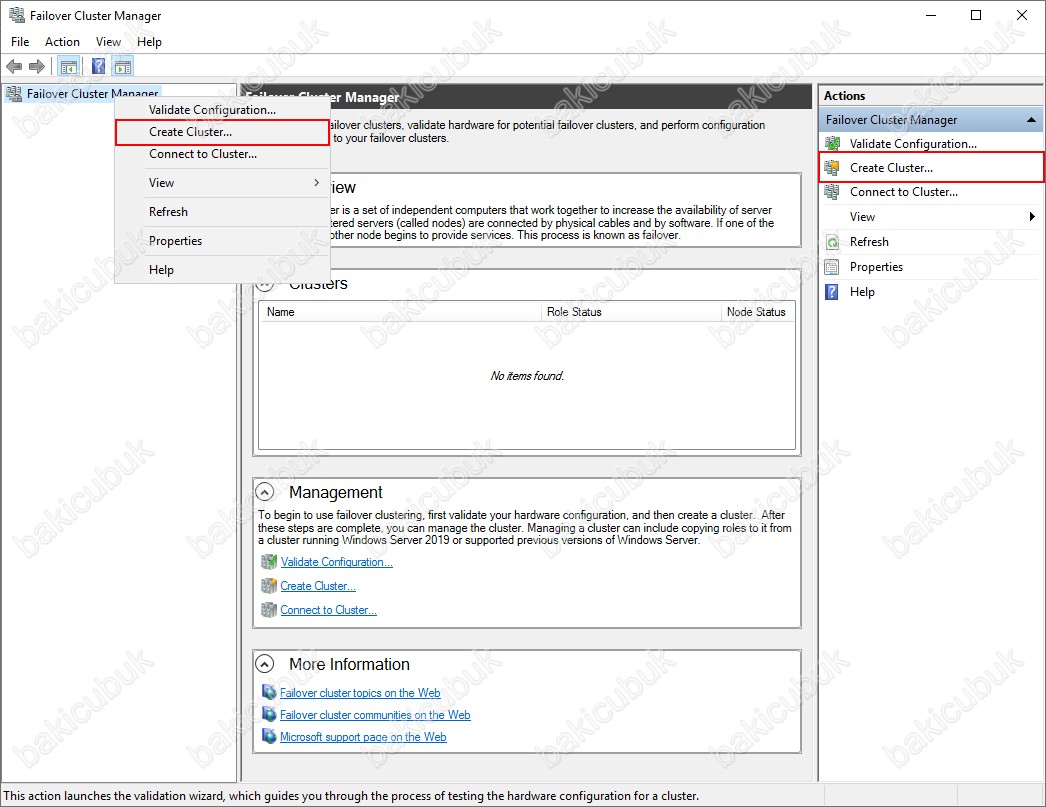Image resolution: width=1046 pixels, height=807 pixels.
Task: Click Create Cluster label in the Actions pane
Action: click(891, 167)
